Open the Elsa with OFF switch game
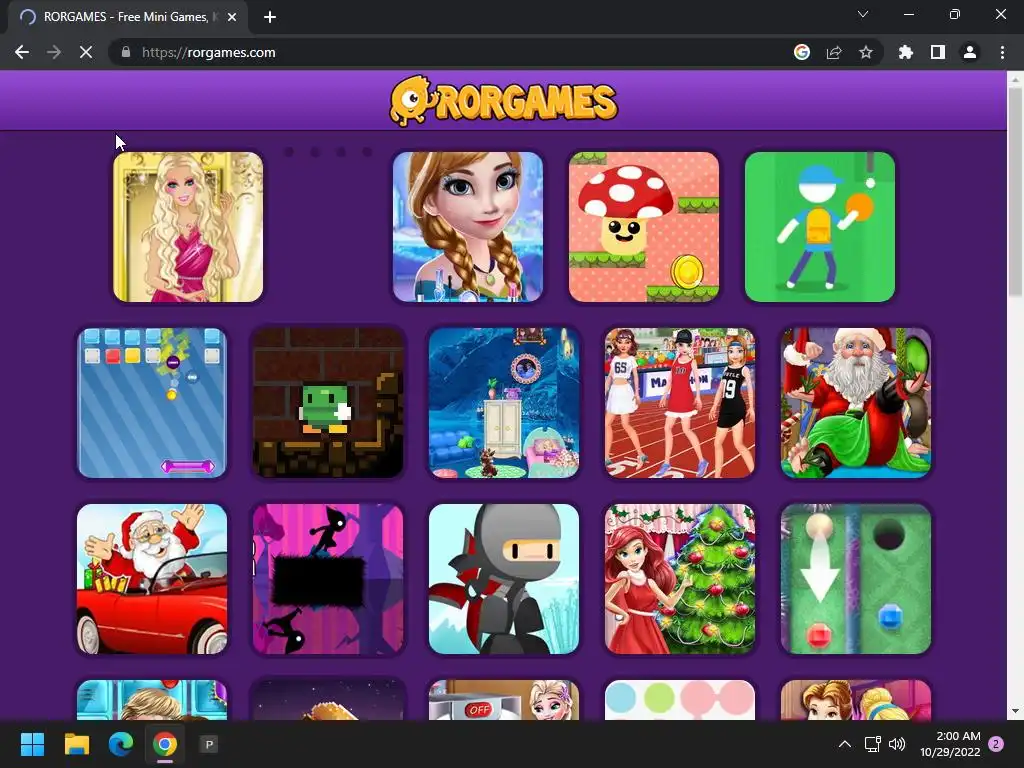 504,700
